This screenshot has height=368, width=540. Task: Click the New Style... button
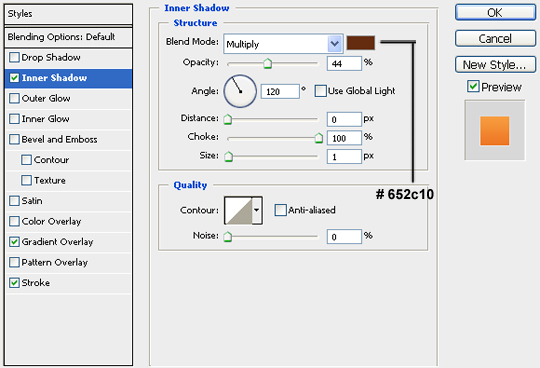coord(495,64)
